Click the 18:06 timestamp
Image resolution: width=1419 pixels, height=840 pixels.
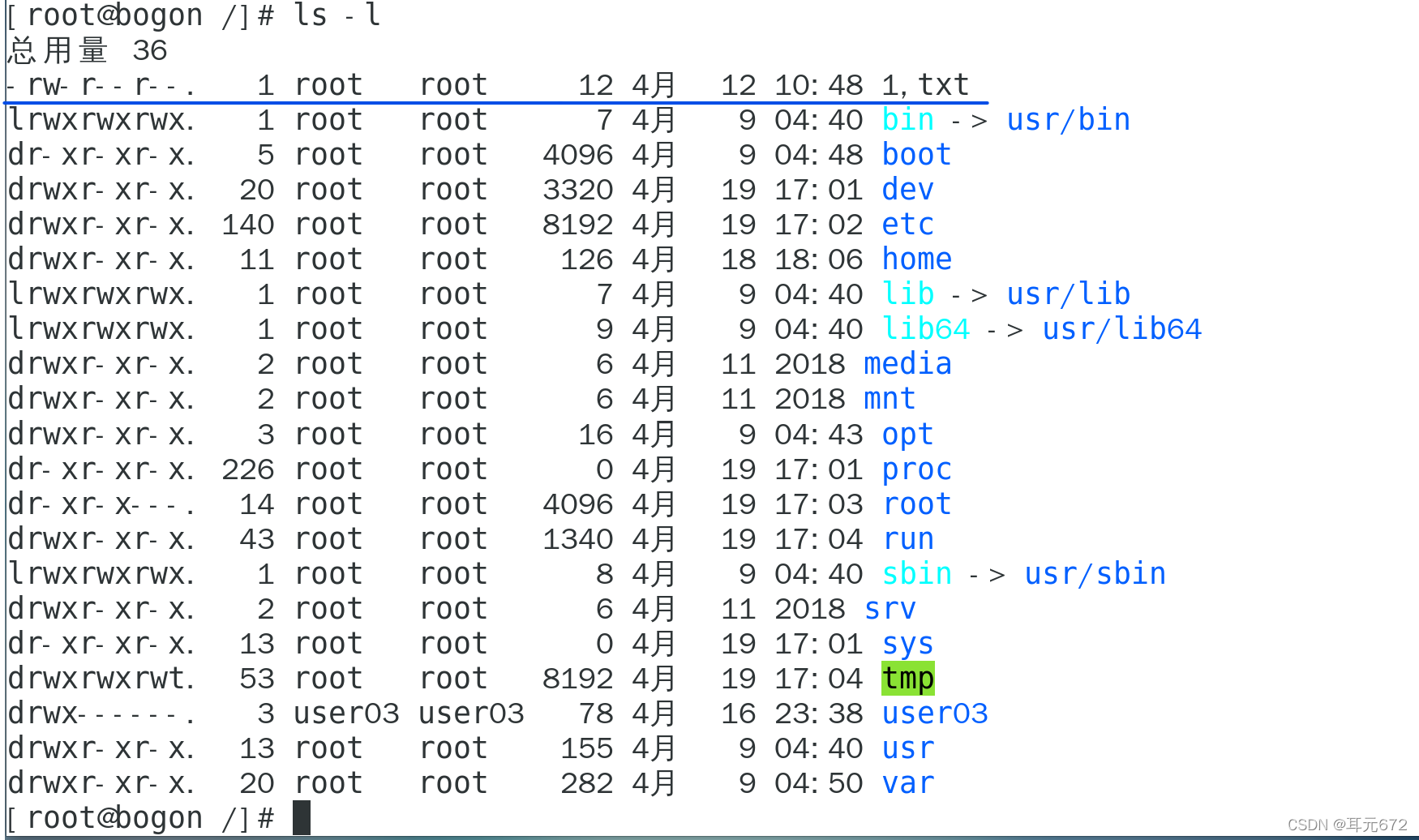[x=818, y=259]
